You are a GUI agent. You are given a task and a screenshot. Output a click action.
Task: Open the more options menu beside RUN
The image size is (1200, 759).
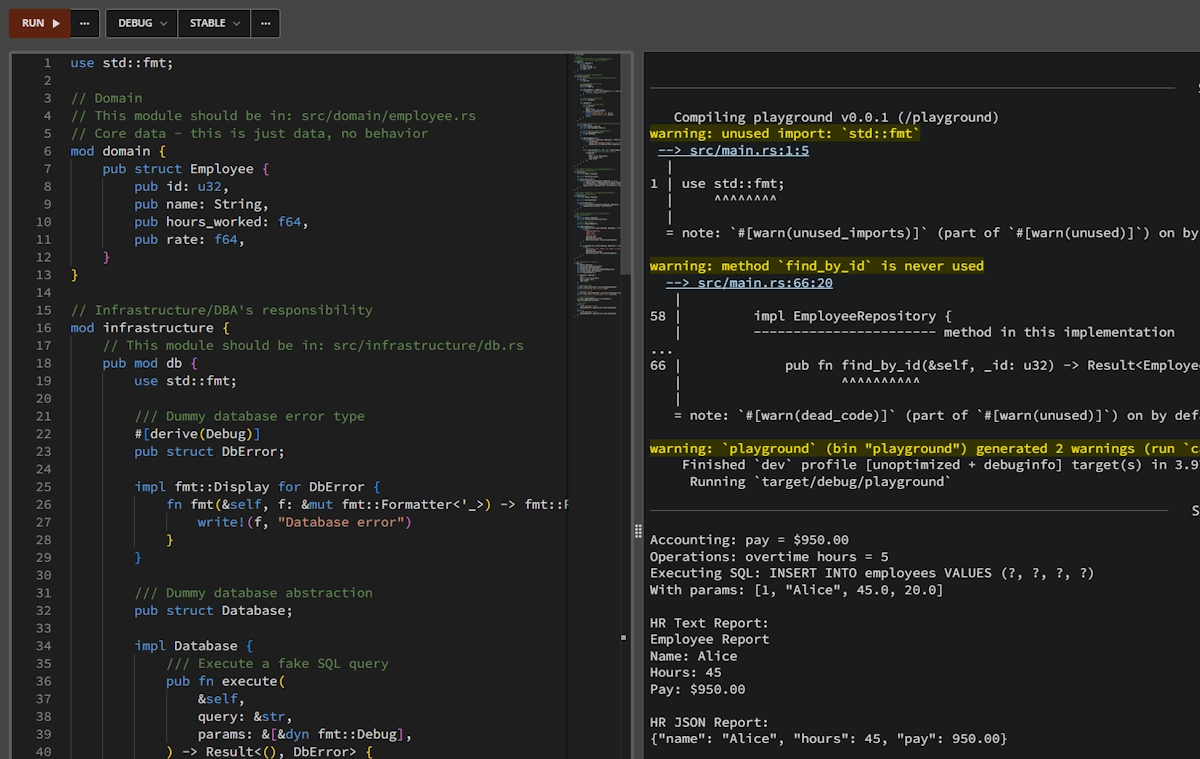point(85,23)
